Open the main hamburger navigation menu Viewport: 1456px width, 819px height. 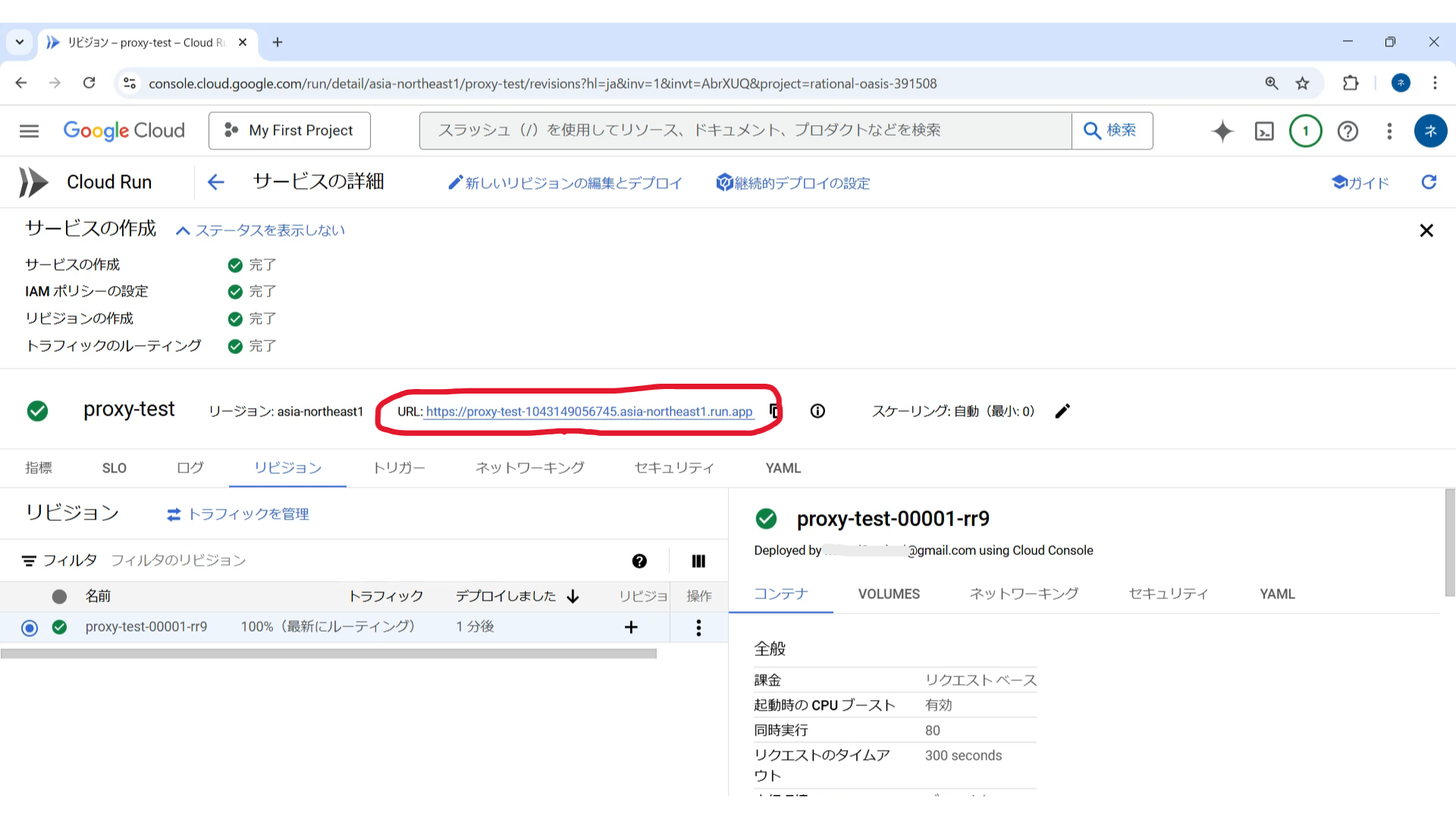(x=29, y=131)
